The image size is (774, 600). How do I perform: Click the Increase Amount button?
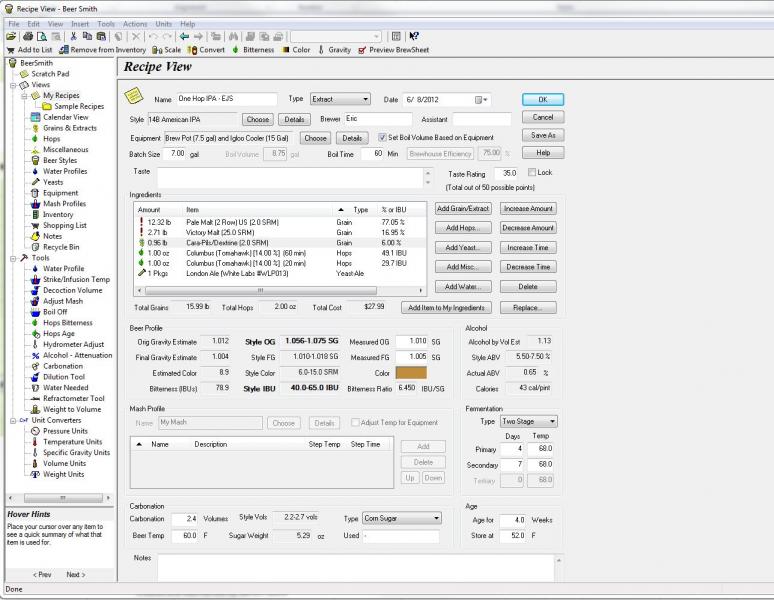coord(528,209)
